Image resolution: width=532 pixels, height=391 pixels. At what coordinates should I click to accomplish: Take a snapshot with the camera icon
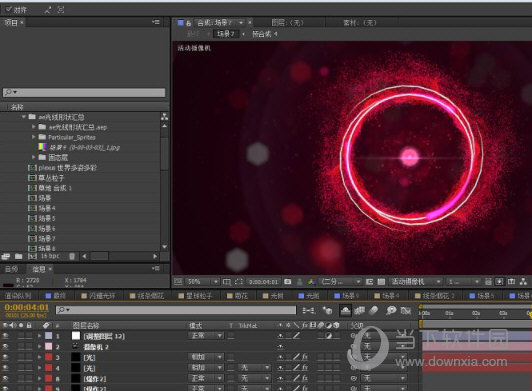pos(287,282)
